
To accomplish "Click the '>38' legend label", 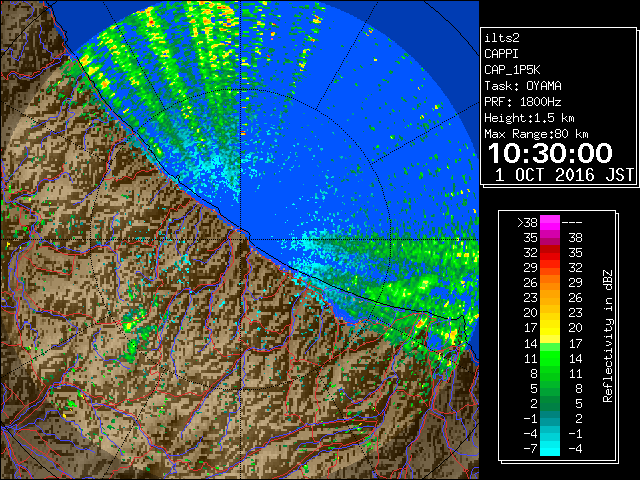I will click(x=527, y=223).
